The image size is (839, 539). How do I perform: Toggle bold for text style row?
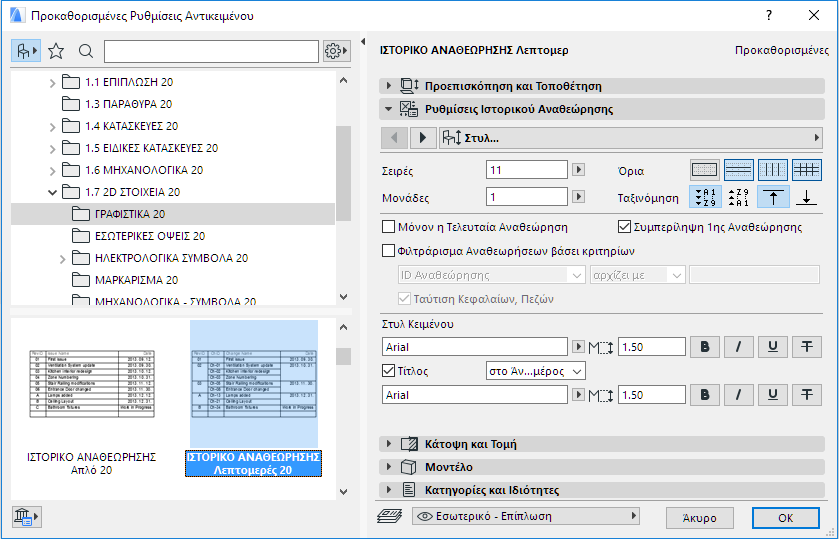(705, 347)
